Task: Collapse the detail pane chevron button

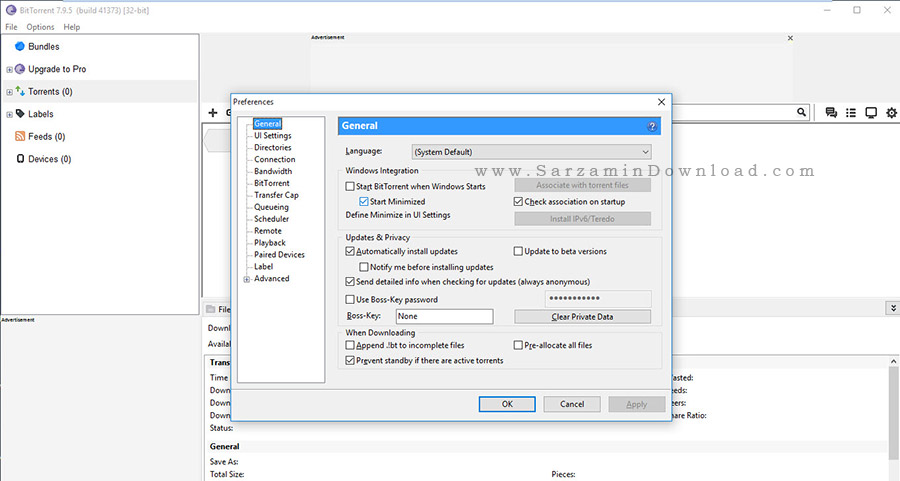Action: pos(893,309)
